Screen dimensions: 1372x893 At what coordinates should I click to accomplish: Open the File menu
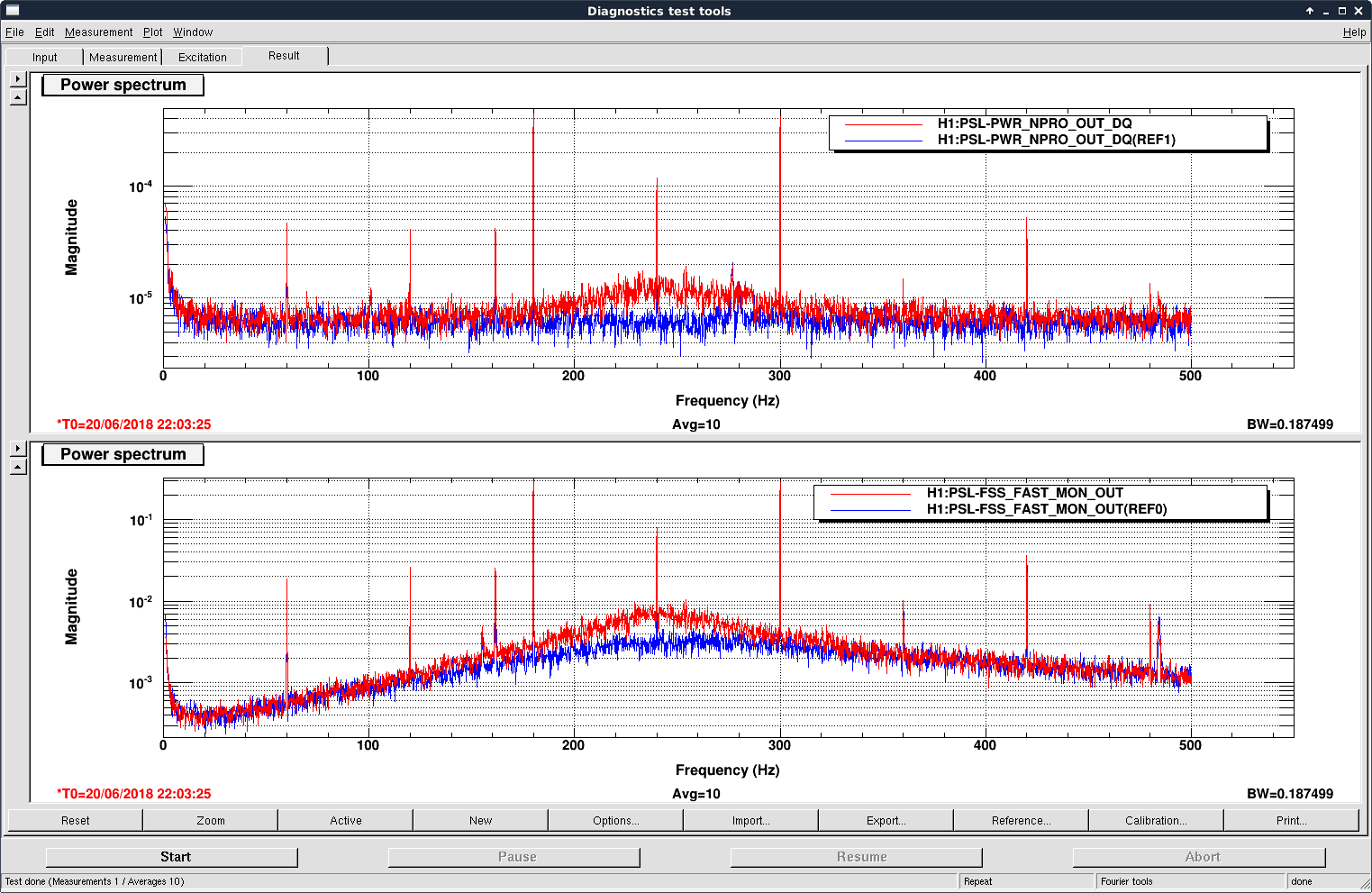tap(14, 32)
